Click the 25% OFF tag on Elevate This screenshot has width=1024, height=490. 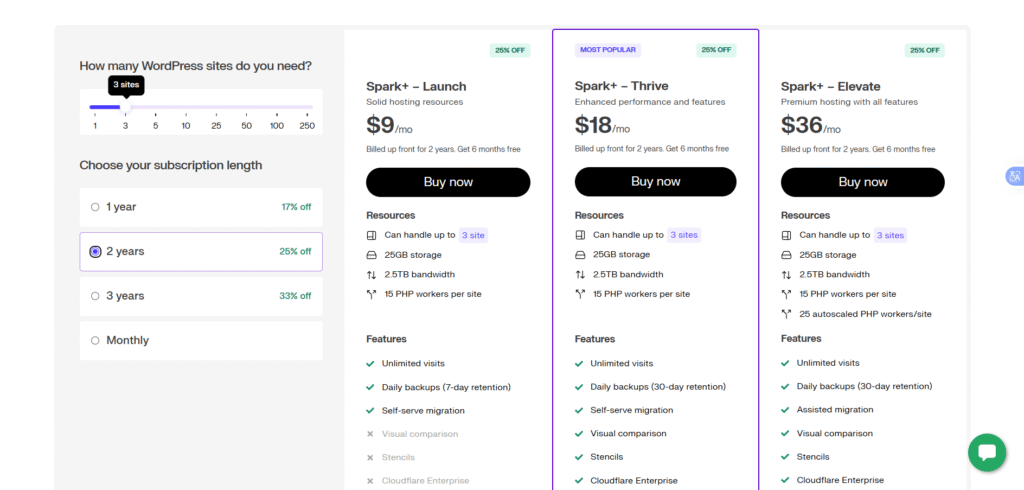924,50
